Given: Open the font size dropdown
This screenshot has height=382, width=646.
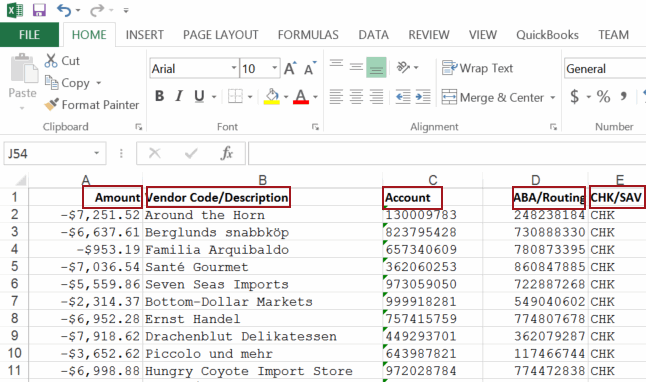Looking at the screenshot, I should pyautogui.click(x=274, y=68).
